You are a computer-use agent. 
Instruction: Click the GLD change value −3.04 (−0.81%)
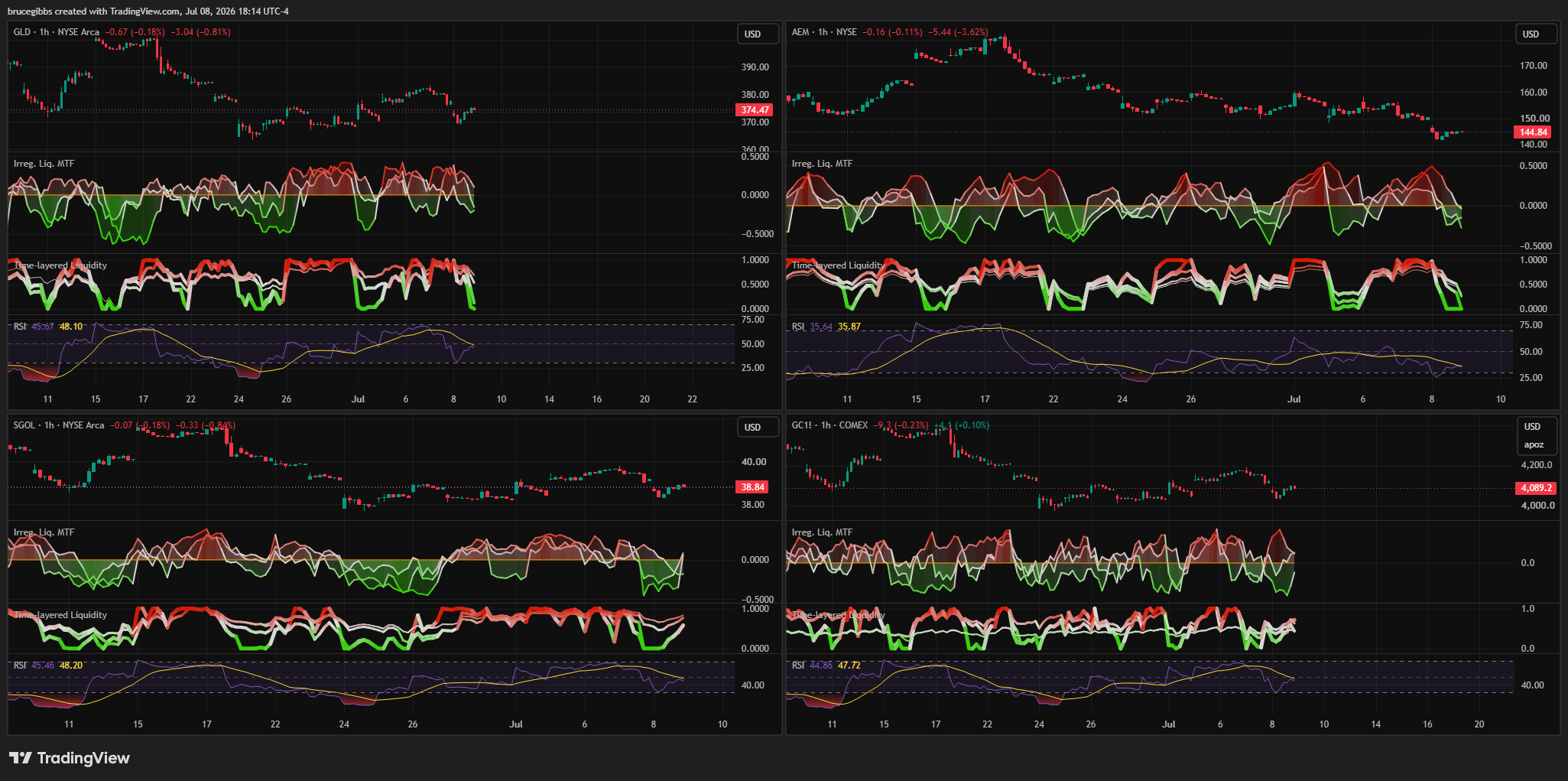(x=200, y=32)
